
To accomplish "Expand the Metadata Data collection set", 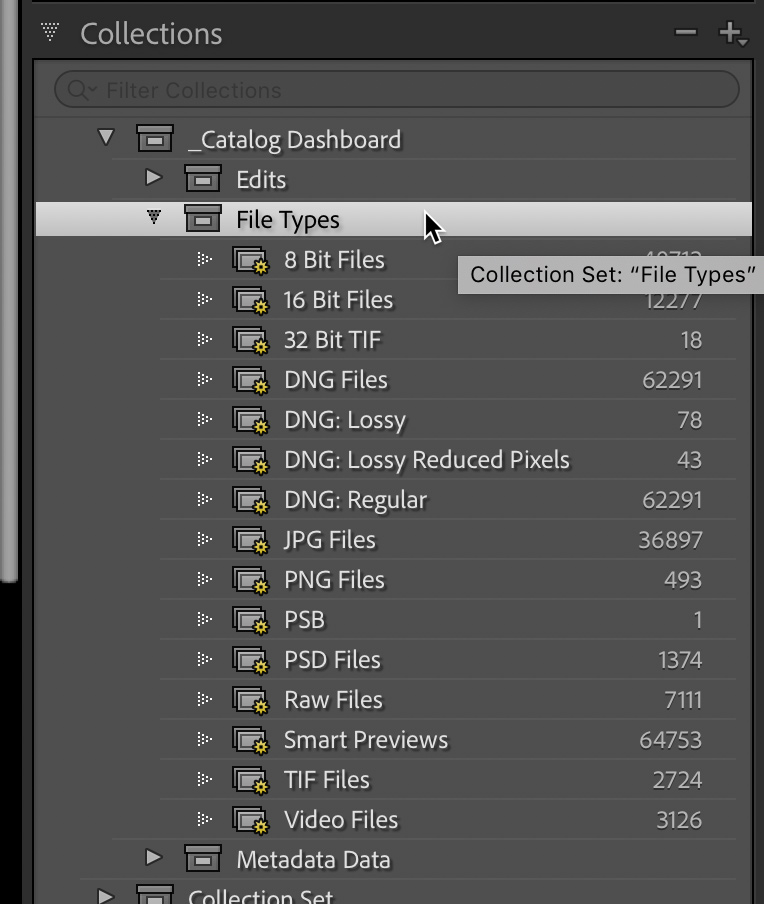I will pyautogui.click(x=153, y=857).
